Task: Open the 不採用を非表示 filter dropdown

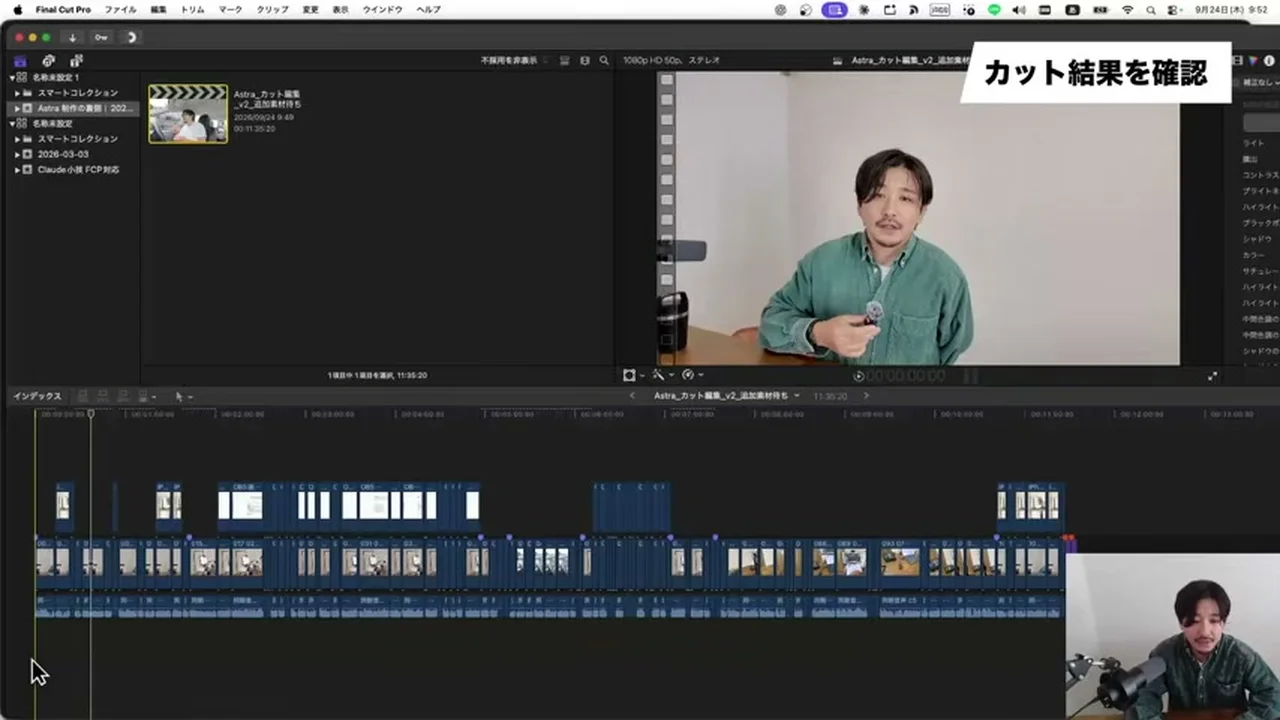Action: [512, 60]
